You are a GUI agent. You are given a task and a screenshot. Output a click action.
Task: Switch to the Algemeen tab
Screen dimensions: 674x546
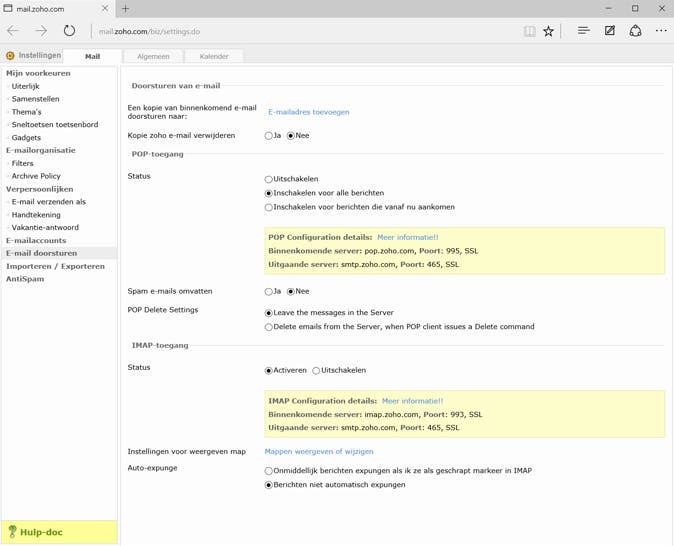(153, 57)
